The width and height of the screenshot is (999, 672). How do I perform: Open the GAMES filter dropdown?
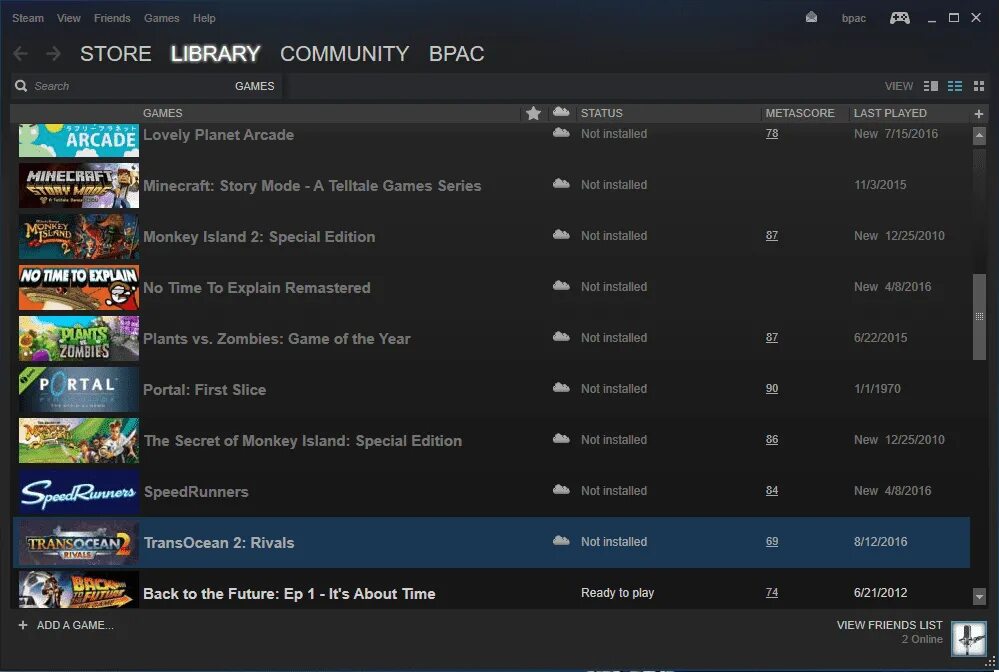pyautogui.click(x=254, y=86)
